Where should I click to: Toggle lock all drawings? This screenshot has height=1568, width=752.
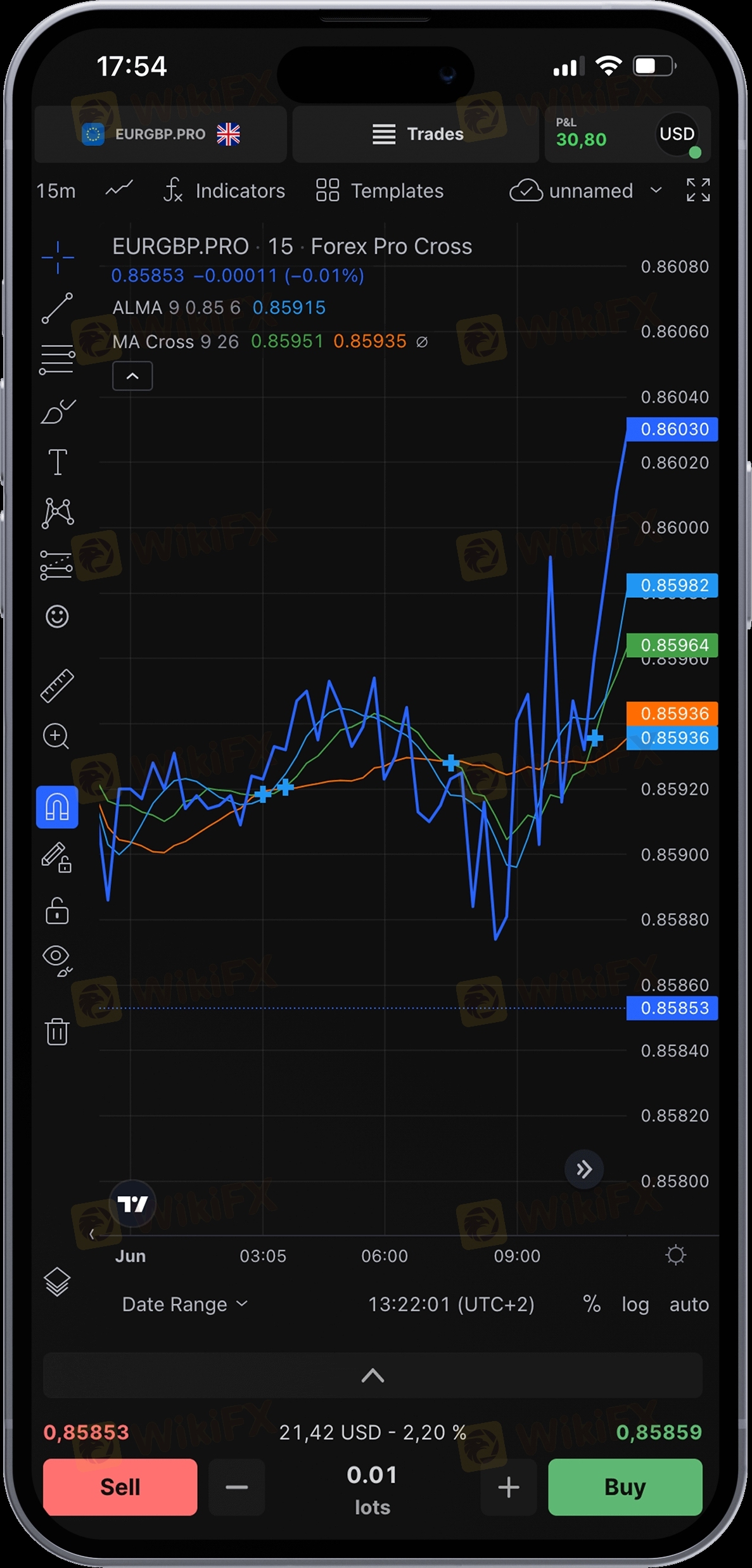pyautogui.click(x=57, y=911)
